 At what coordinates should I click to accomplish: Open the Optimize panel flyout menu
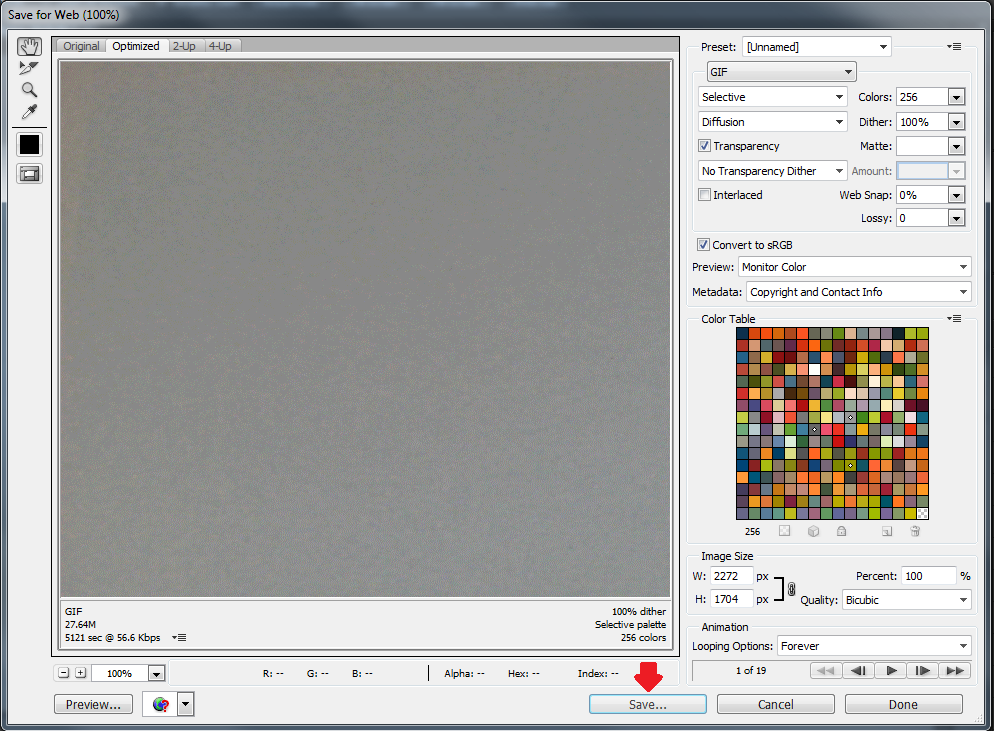(954, 46)
